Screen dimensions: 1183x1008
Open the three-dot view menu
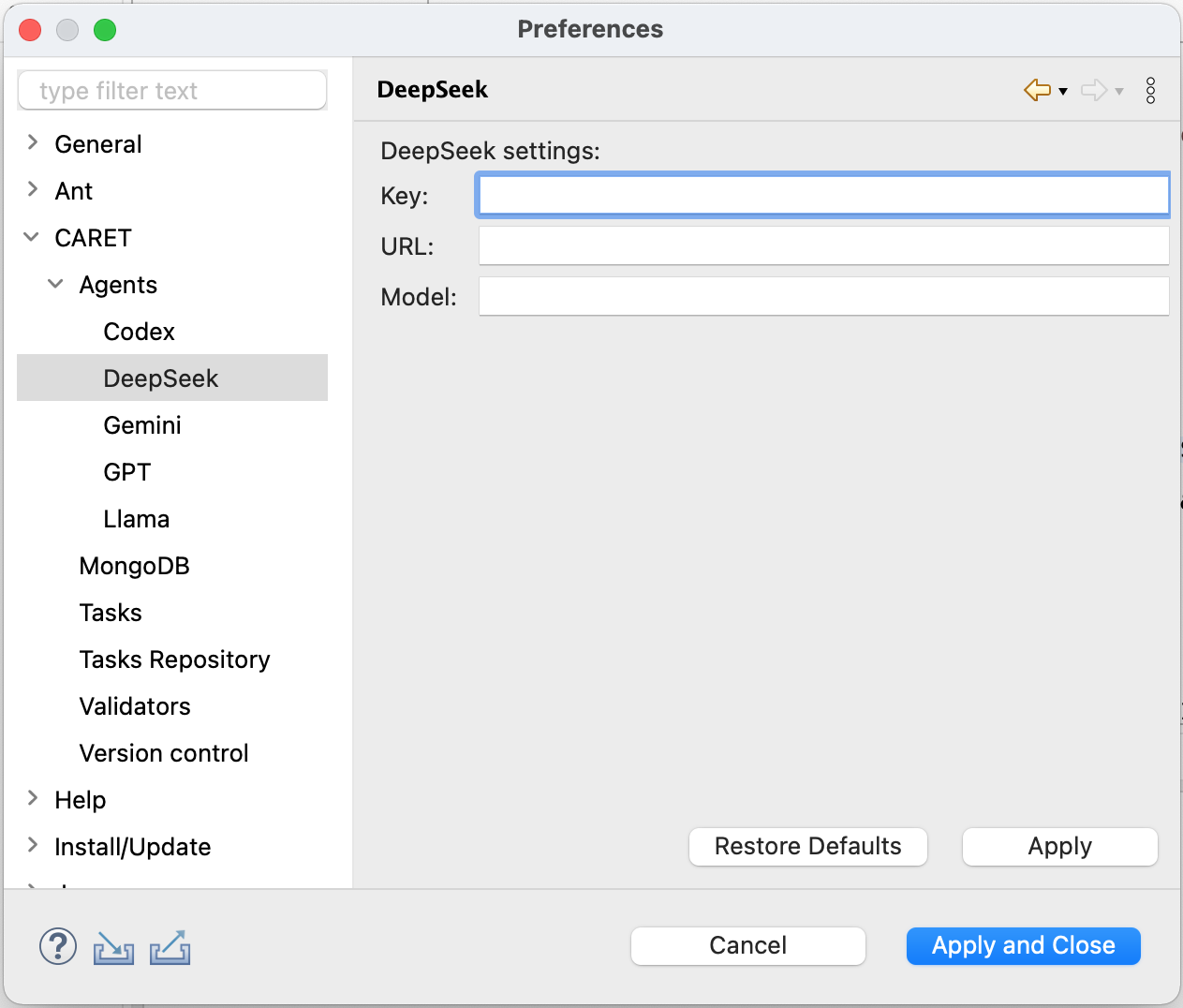coord(1150,90)
